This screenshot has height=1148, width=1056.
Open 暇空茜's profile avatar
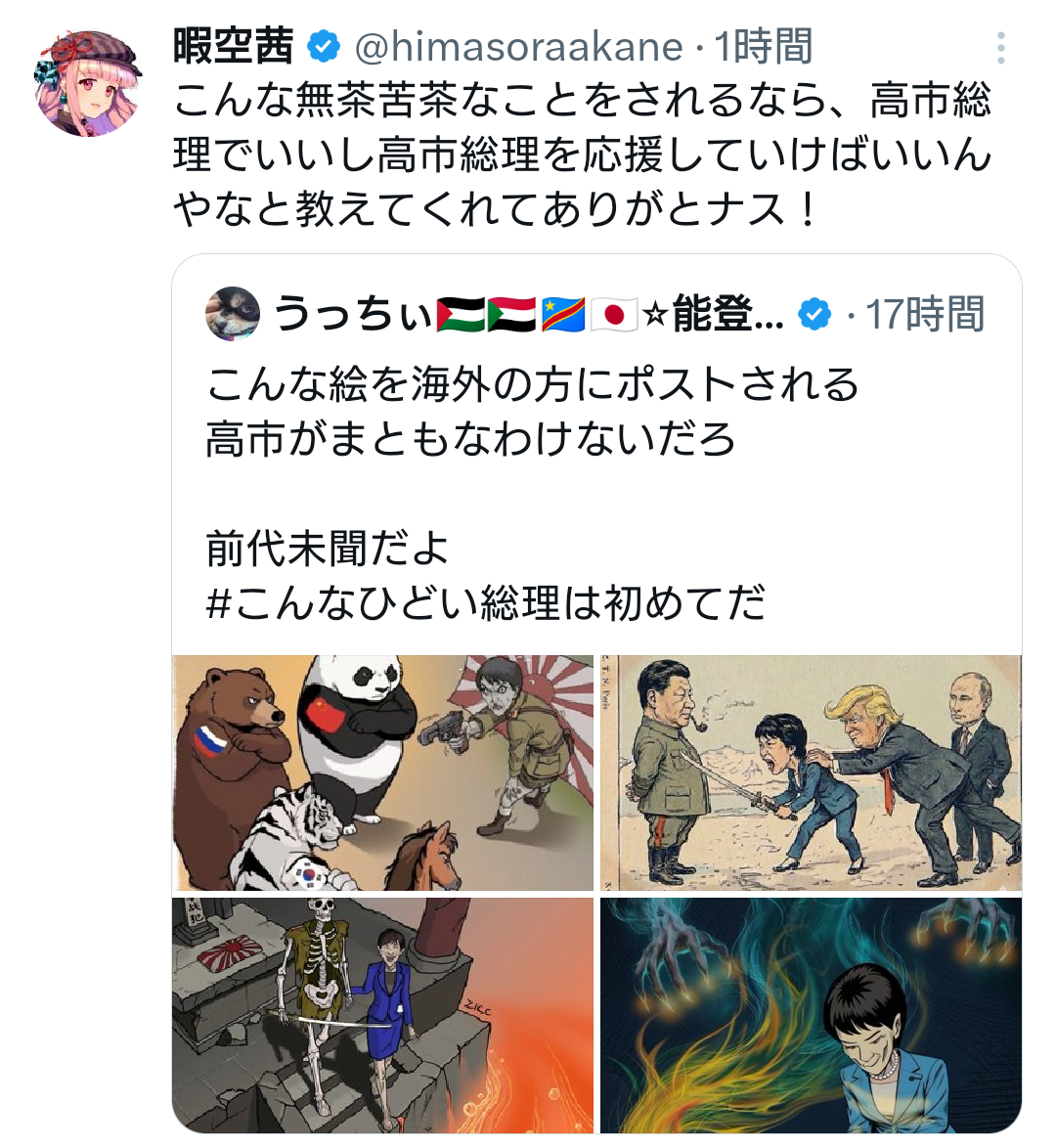88,82
